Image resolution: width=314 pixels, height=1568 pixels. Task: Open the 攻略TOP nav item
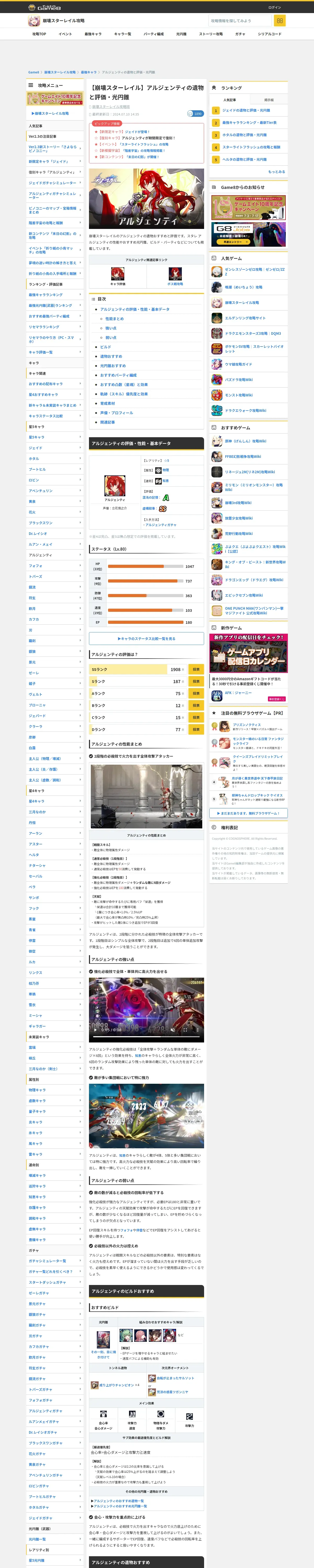[39, 34]
